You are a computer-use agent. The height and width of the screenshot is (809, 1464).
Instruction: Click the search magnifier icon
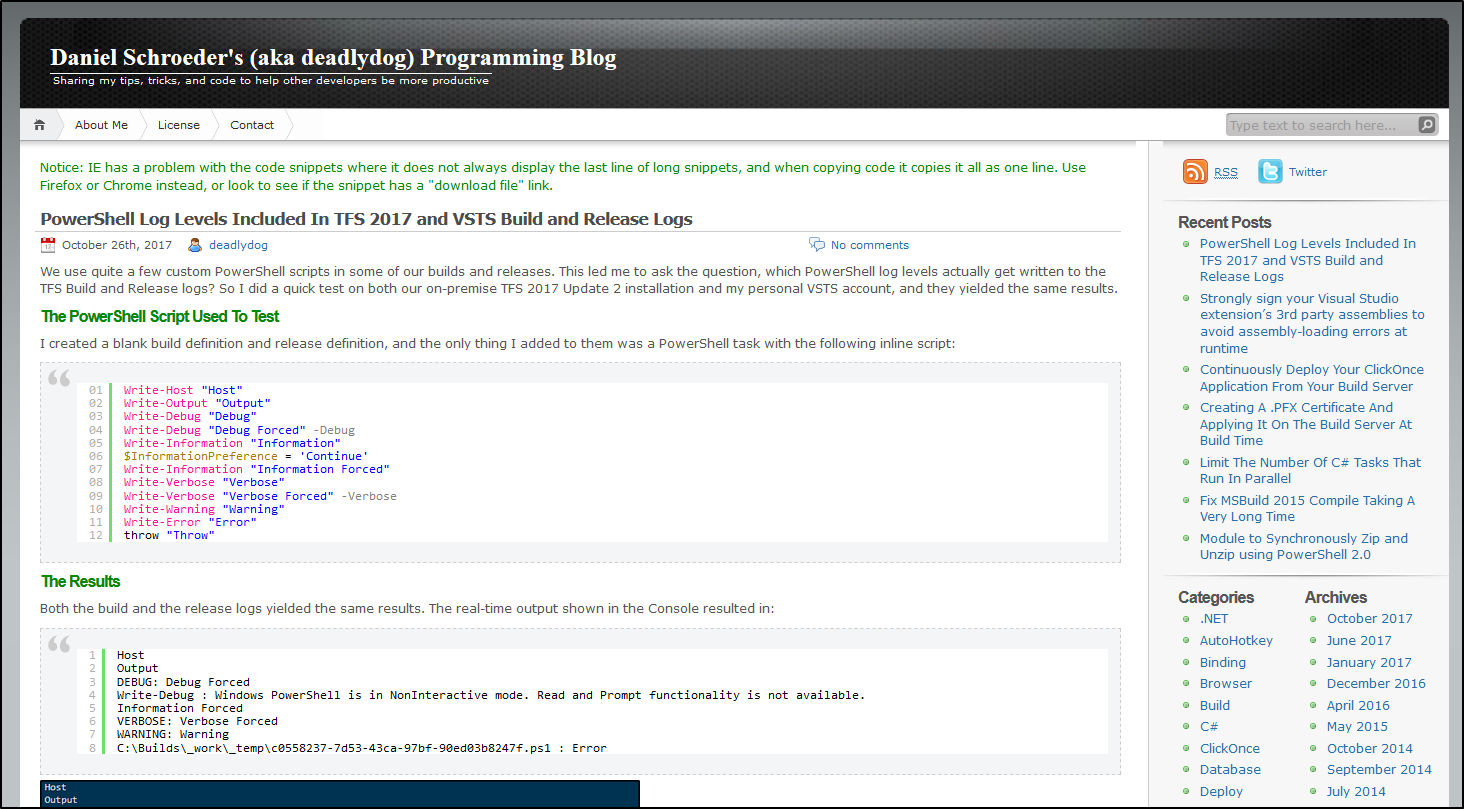pyautogui.click(x=1427, y=125)
